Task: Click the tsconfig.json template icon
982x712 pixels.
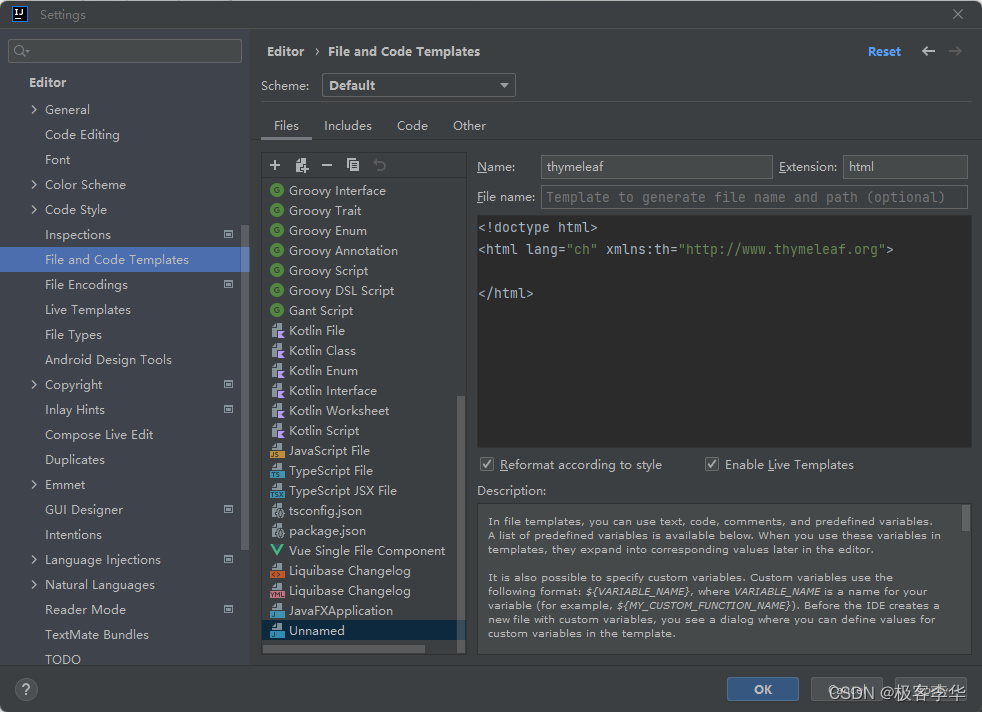Action: click(277, 510)
